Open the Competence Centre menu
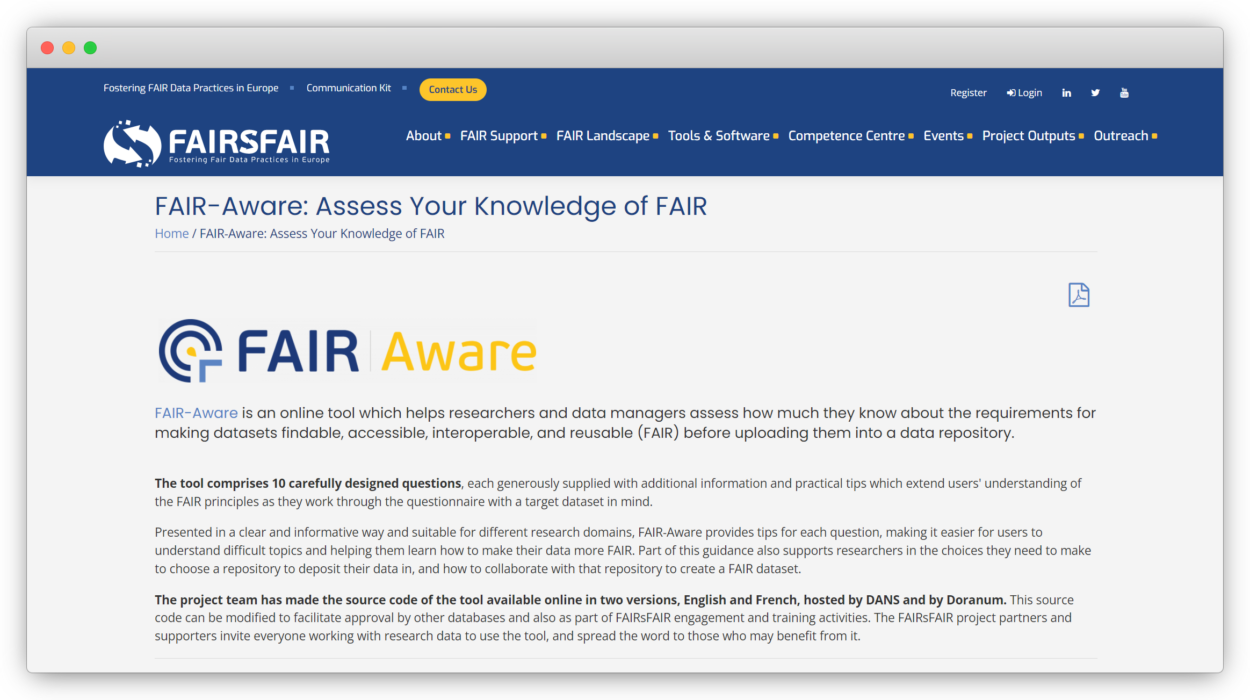The height and width of the screenshot is (700, 1250). point(847,135)
